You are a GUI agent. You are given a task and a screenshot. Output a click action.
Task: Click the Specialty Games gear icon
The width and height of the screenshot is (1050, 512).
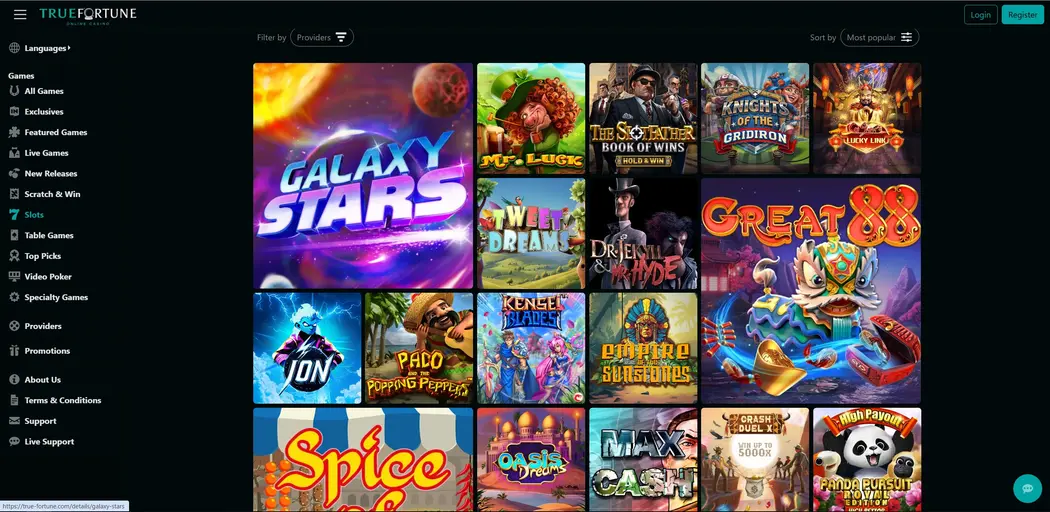[14, 297]
